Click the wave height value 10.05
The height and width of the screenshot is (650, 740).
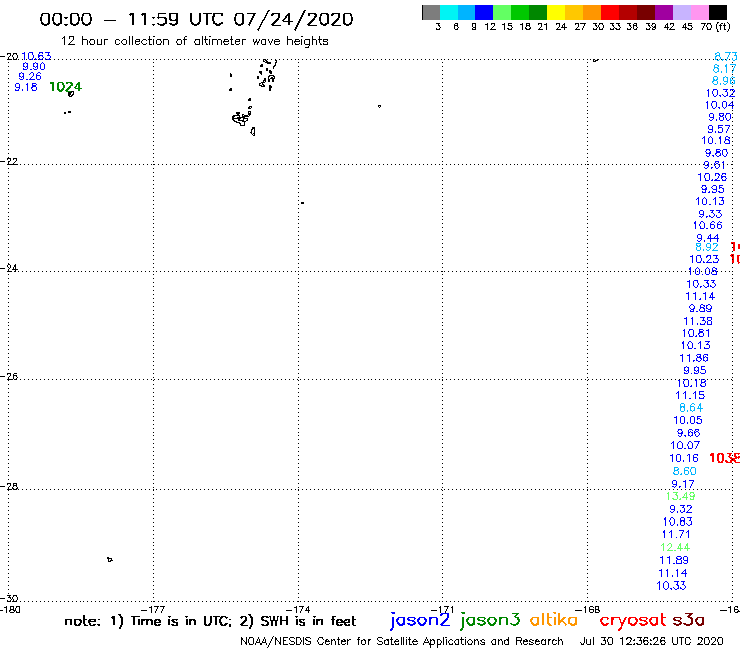point(688,421)
